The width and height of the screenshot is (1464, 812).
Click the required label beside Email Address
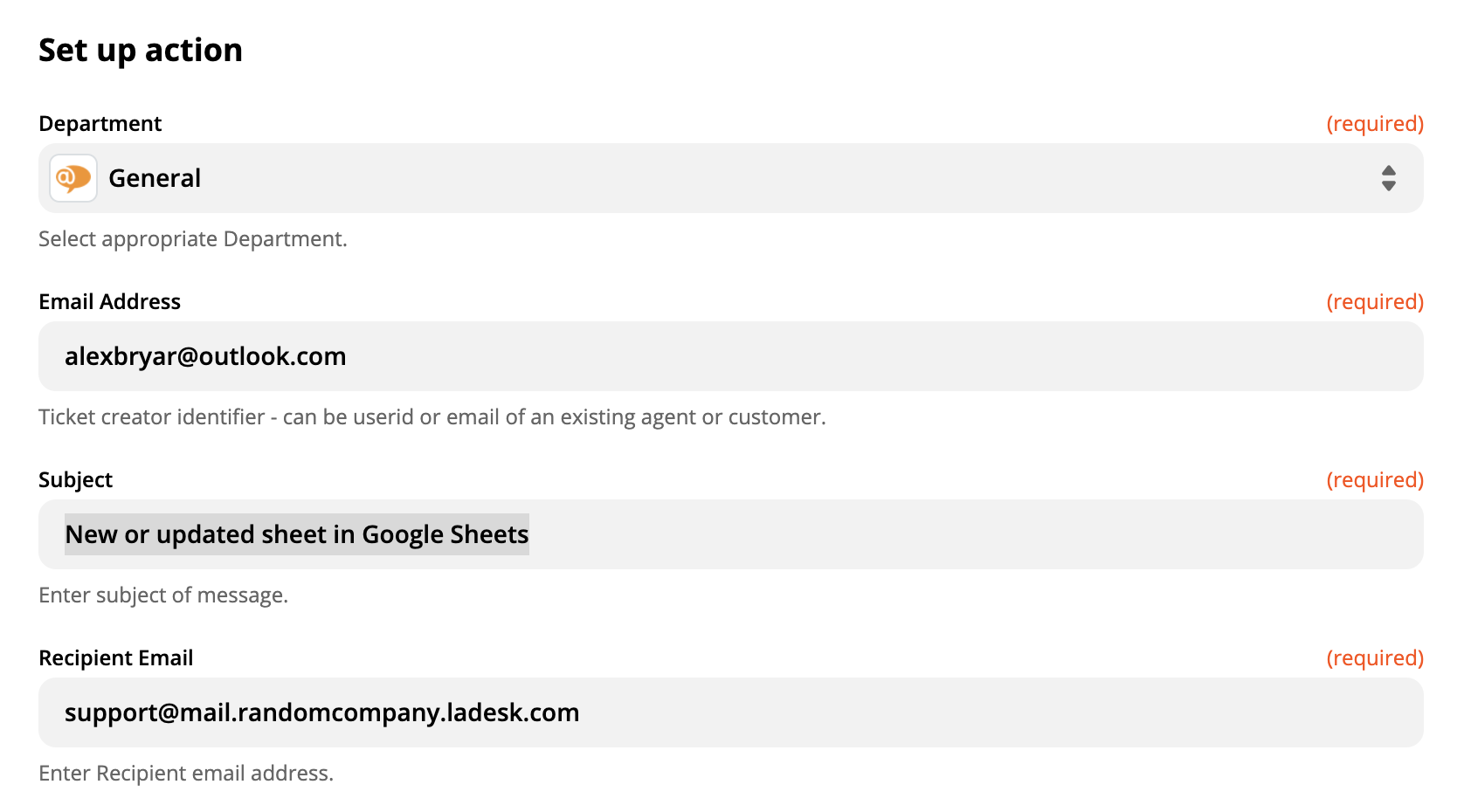[x=1375, y=301]
